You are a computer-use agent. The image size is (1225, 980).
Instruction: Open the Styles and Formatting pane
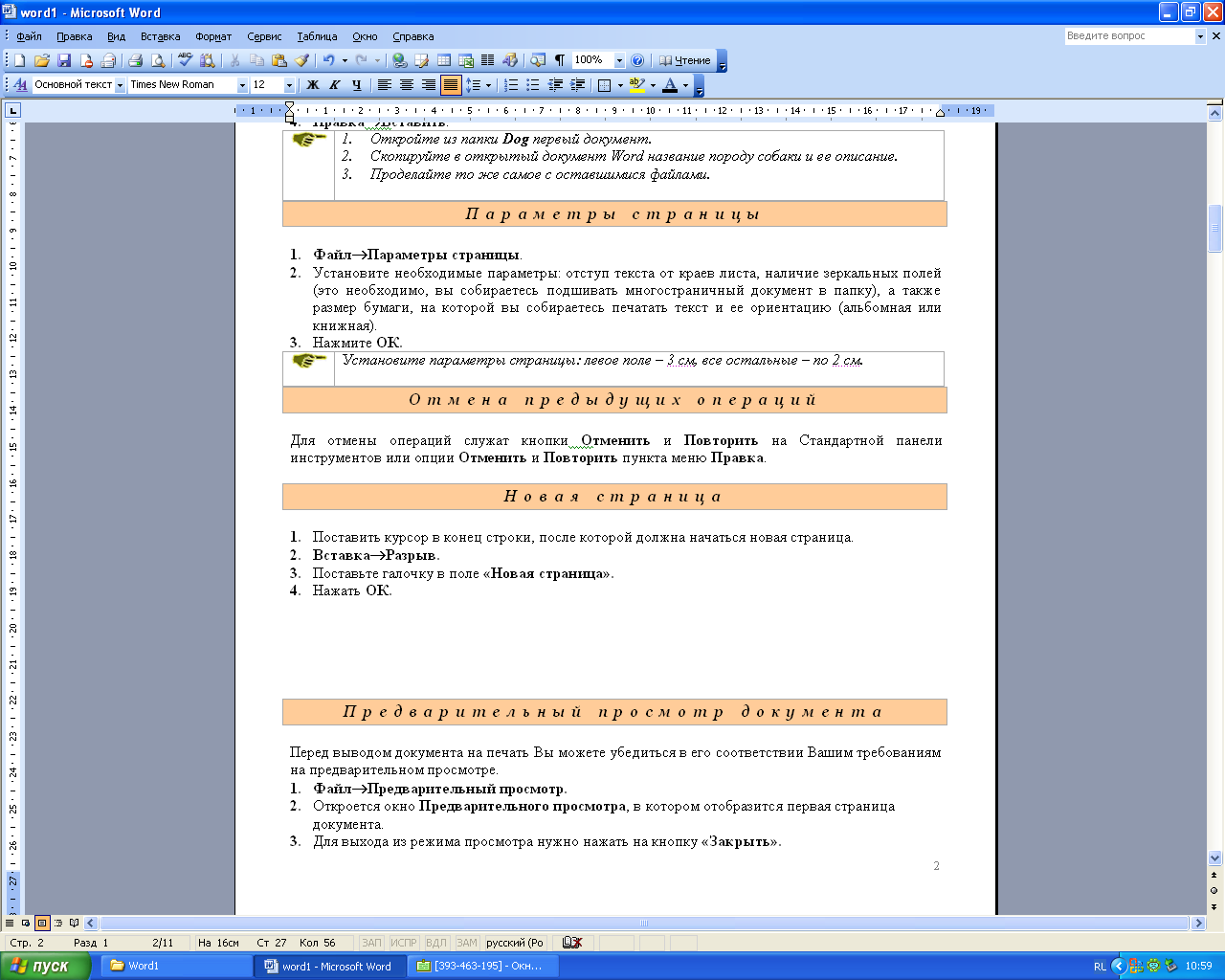20,85
